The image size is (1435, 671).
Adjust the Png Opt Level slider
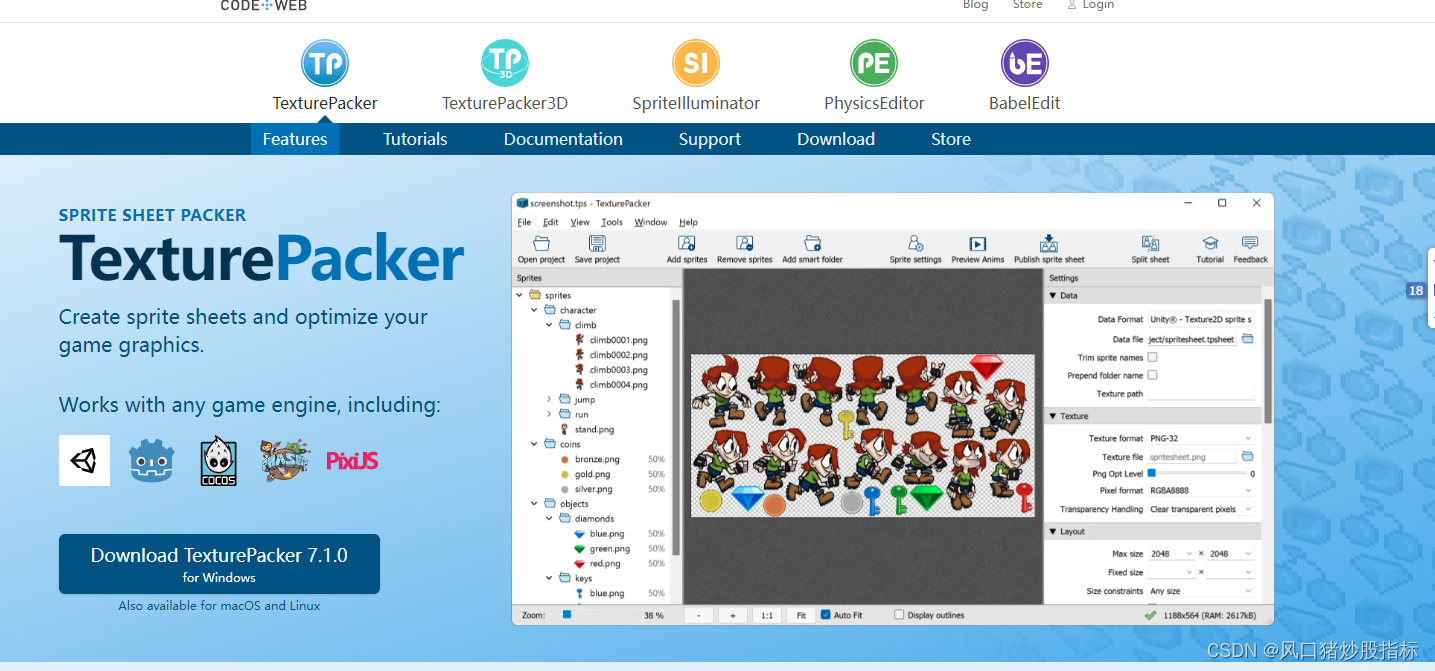pyautogui.click(x=1151, y=473)
